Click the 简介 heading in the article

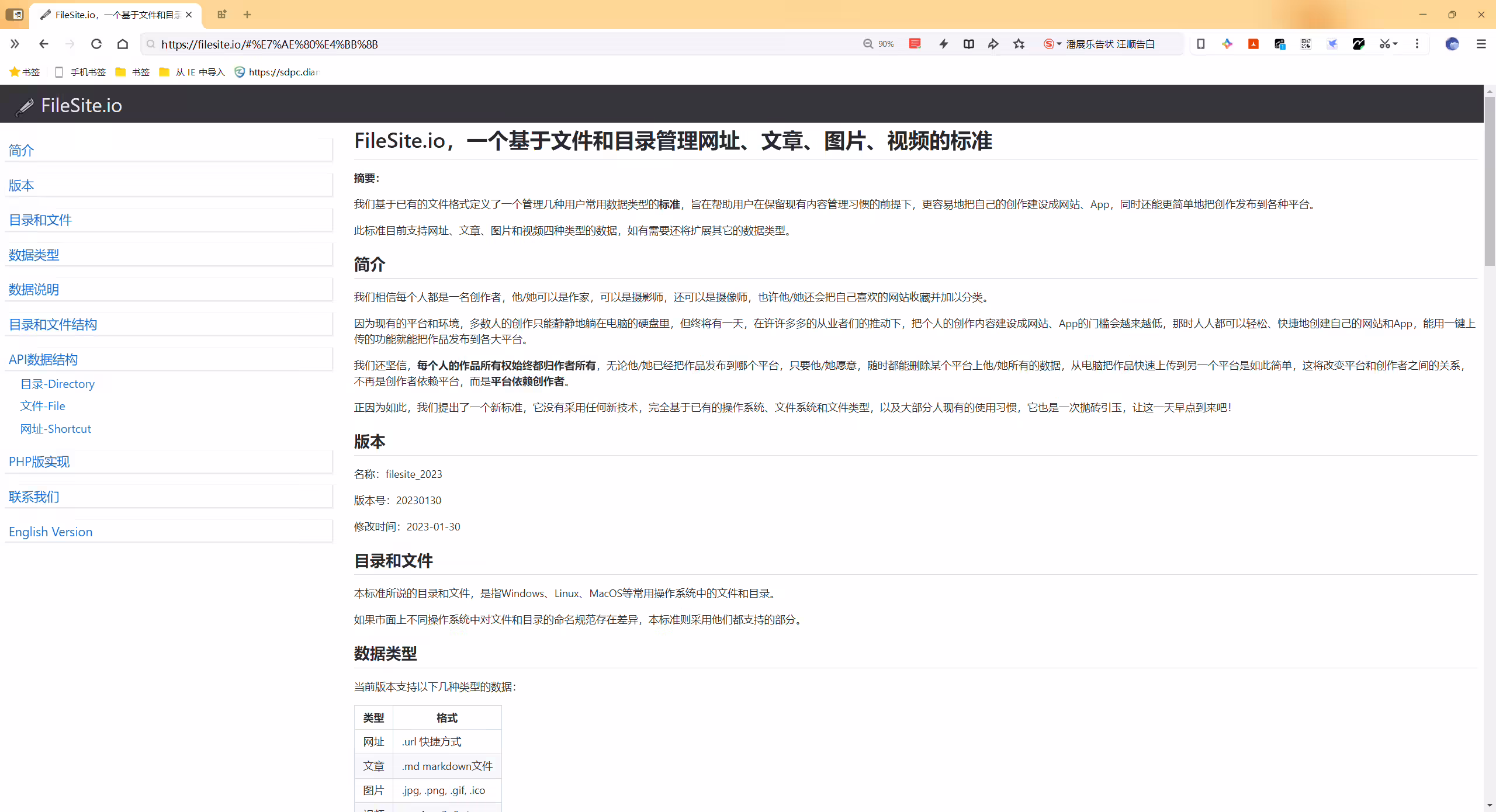[x=369, y=265]
